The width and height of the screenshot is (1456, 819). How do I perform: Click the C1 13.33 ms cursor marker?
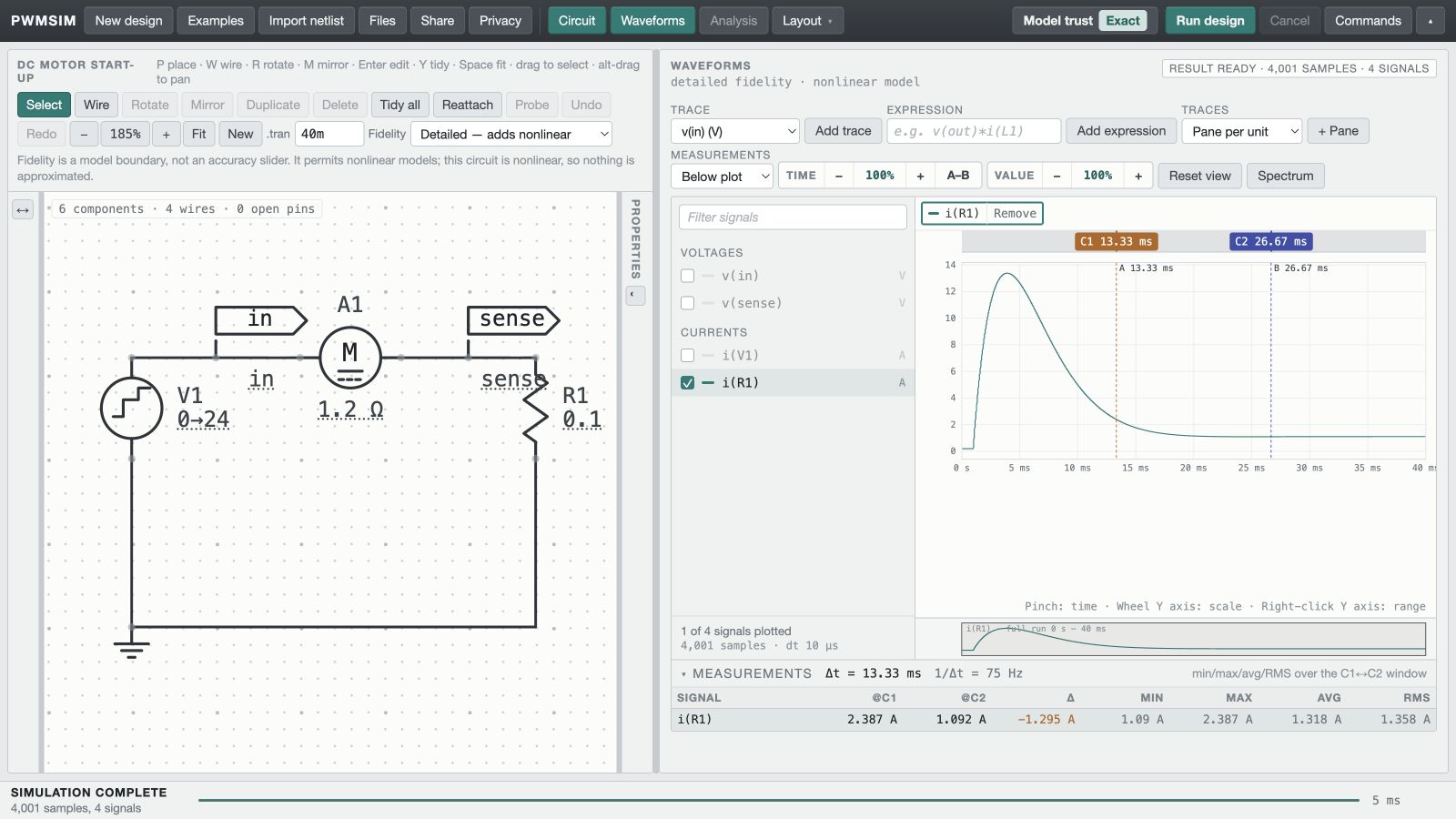click(1116, 241)
